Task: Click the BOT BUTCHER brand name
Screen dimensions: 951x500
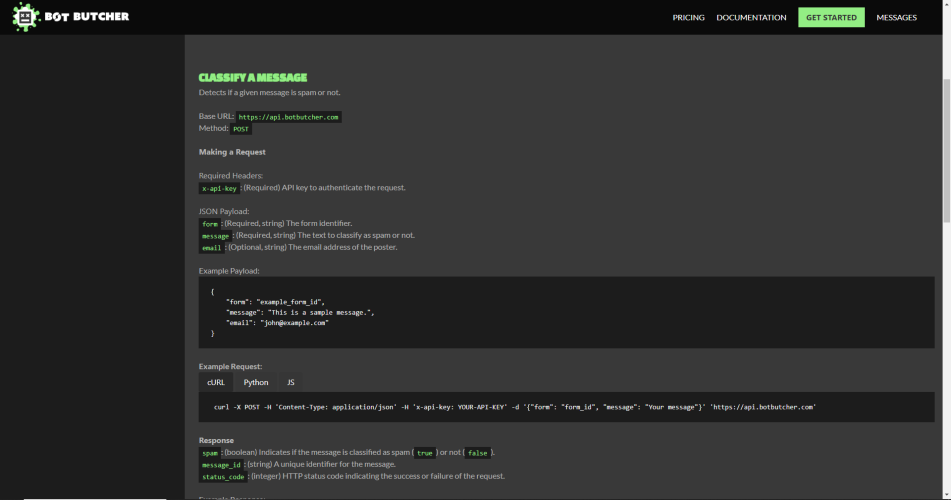Action: pos(87,17)
